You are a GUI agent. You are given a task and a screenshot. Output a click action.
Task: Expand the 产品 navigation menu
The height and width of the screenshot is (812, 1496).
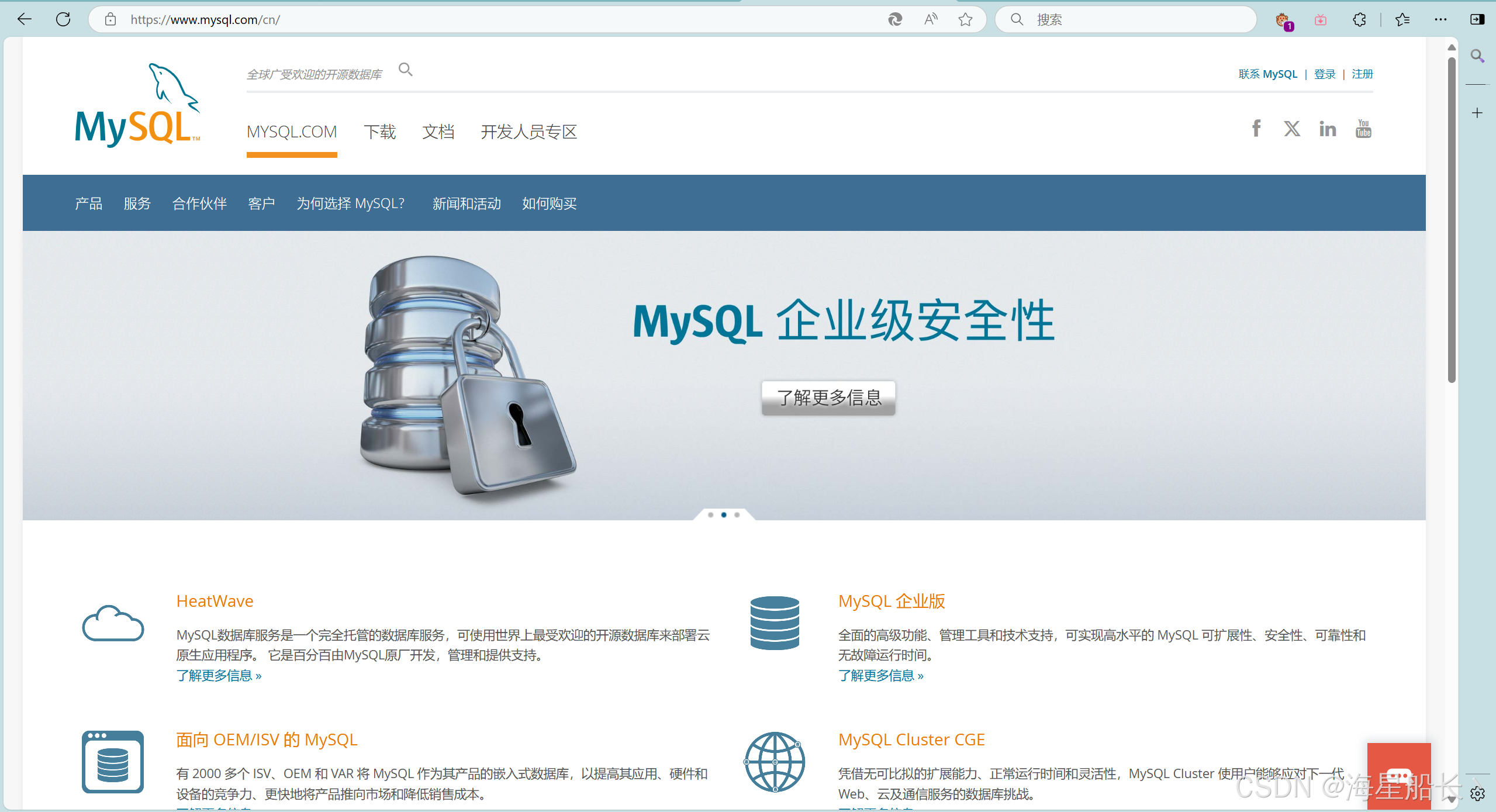89,203
